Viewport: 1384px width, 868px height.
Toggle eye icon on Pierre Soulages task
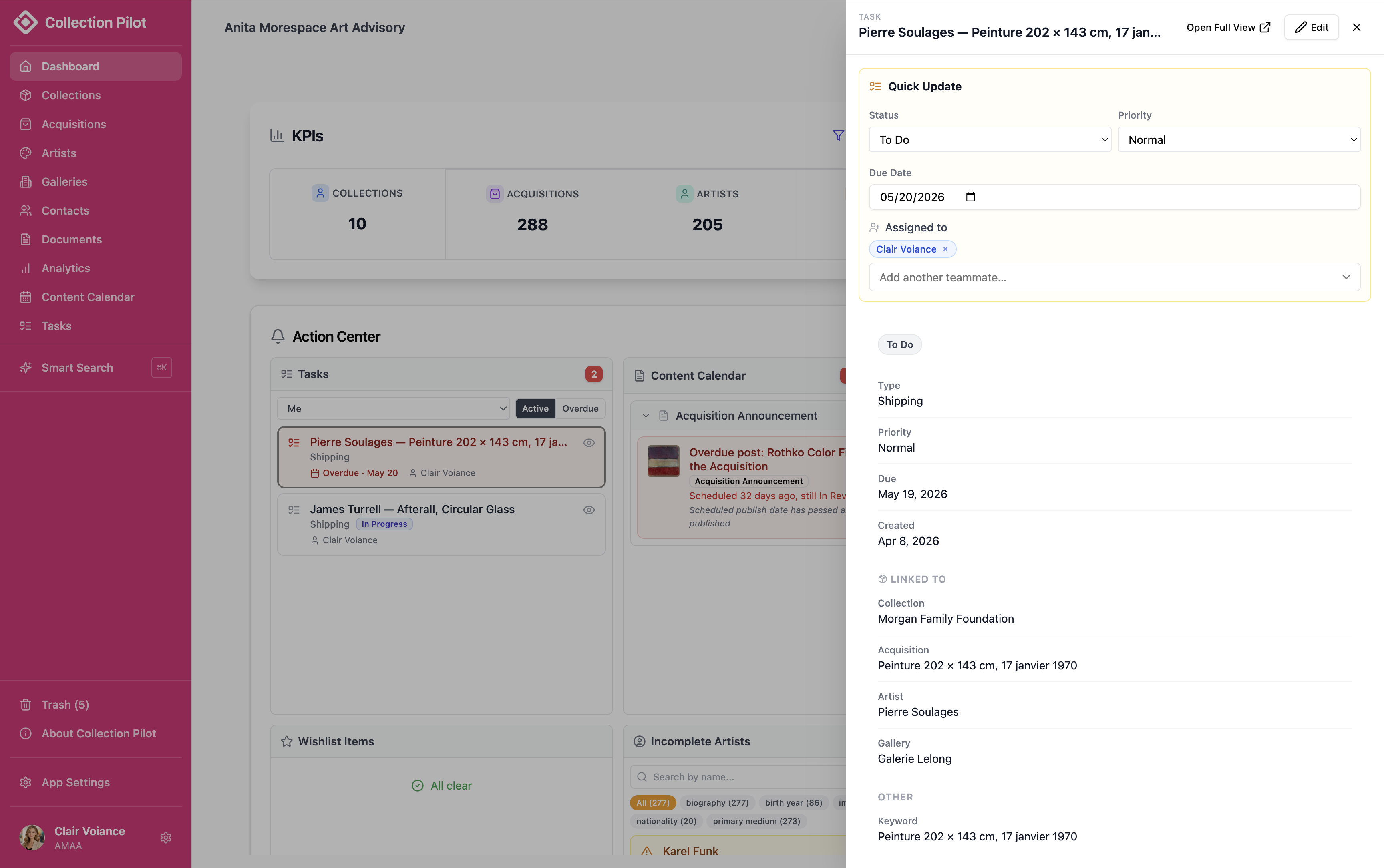[589, 443]
